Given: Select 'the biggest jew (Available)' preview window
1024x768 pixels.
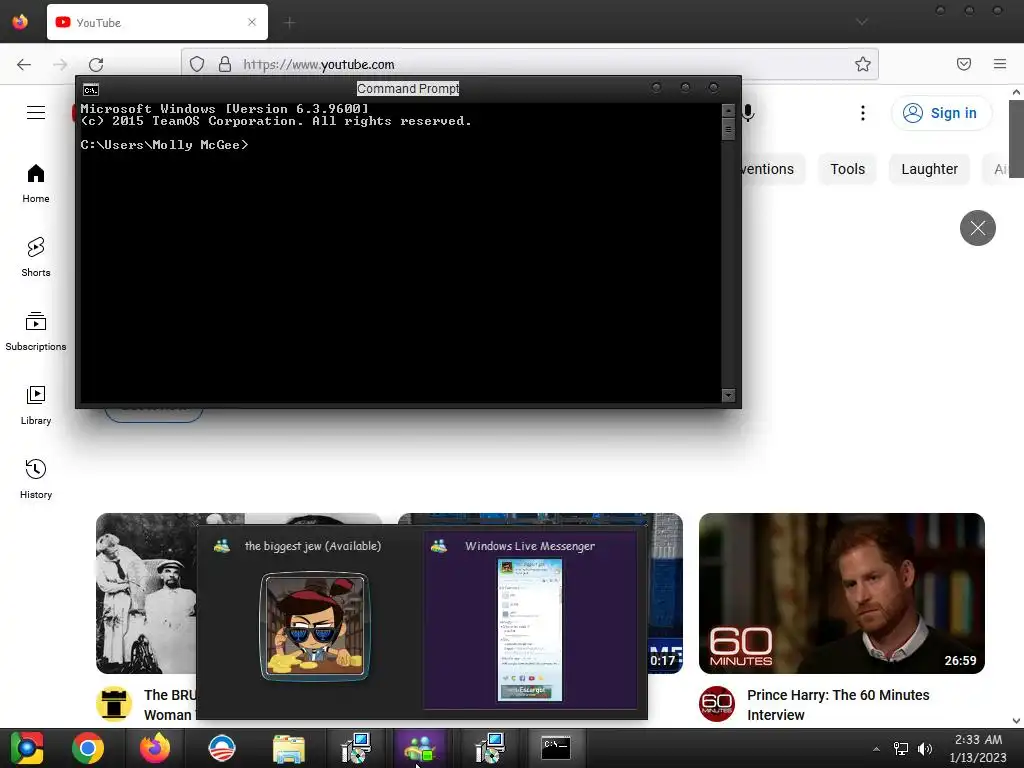Looking at the screenshot, I should click(x=312, y=620).
